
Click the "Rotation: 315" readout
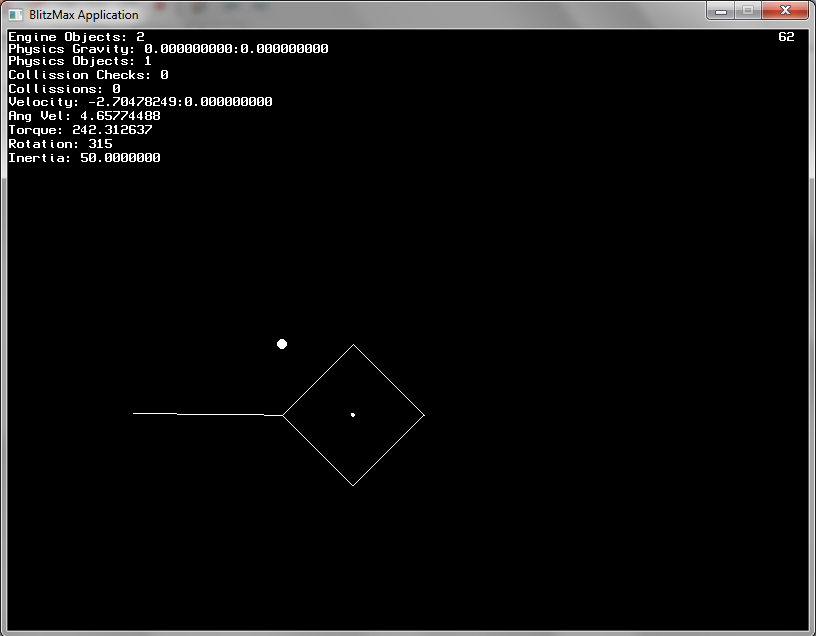pyautogui.click(x=60, y=144)
